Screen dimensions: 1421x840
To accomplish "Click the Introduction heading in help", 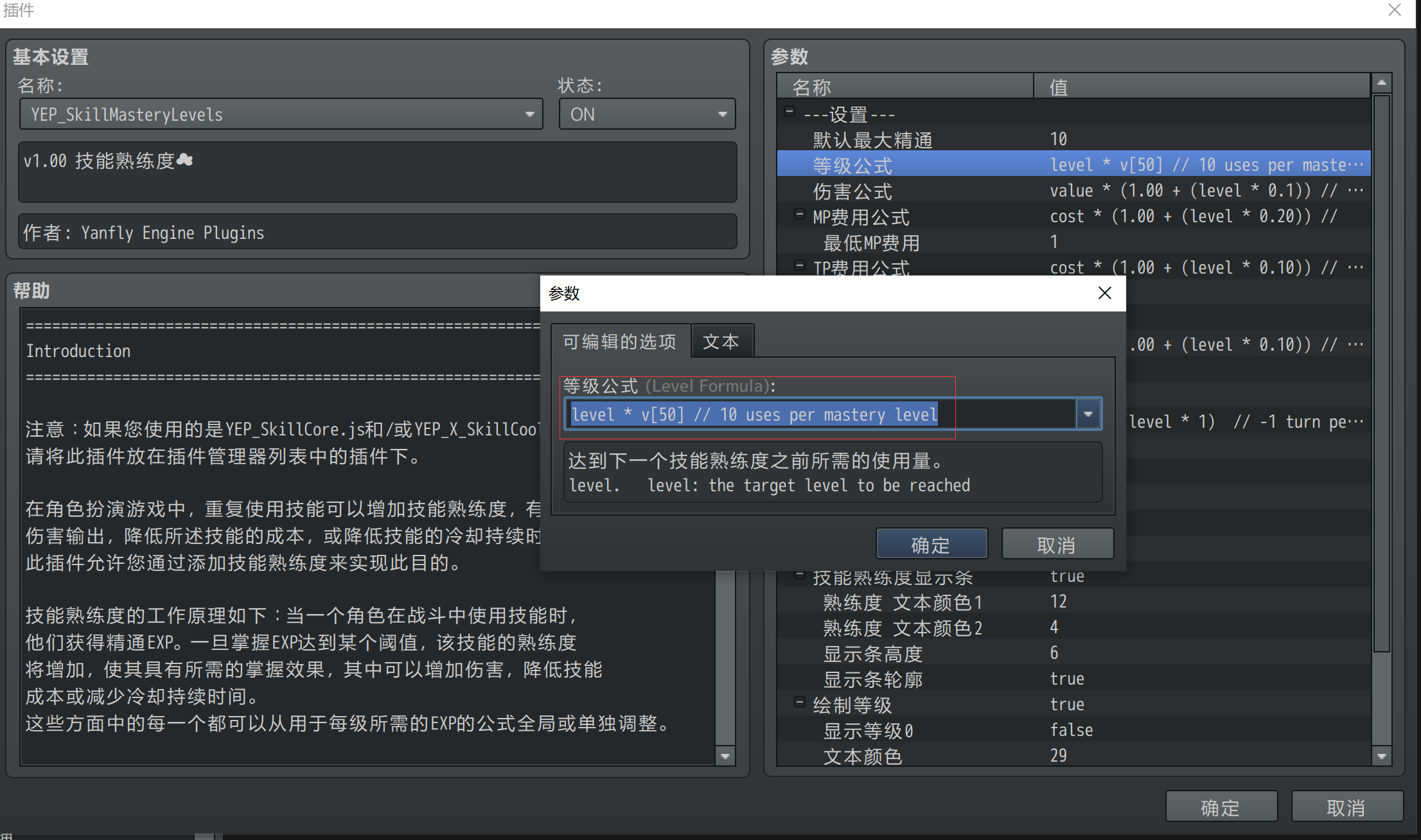I will [78, 351].
